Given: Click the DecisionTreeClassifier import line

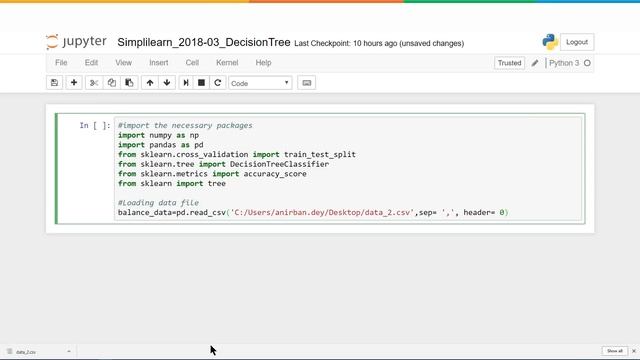Looking at the screenshot, I should (x=223, y=164).
